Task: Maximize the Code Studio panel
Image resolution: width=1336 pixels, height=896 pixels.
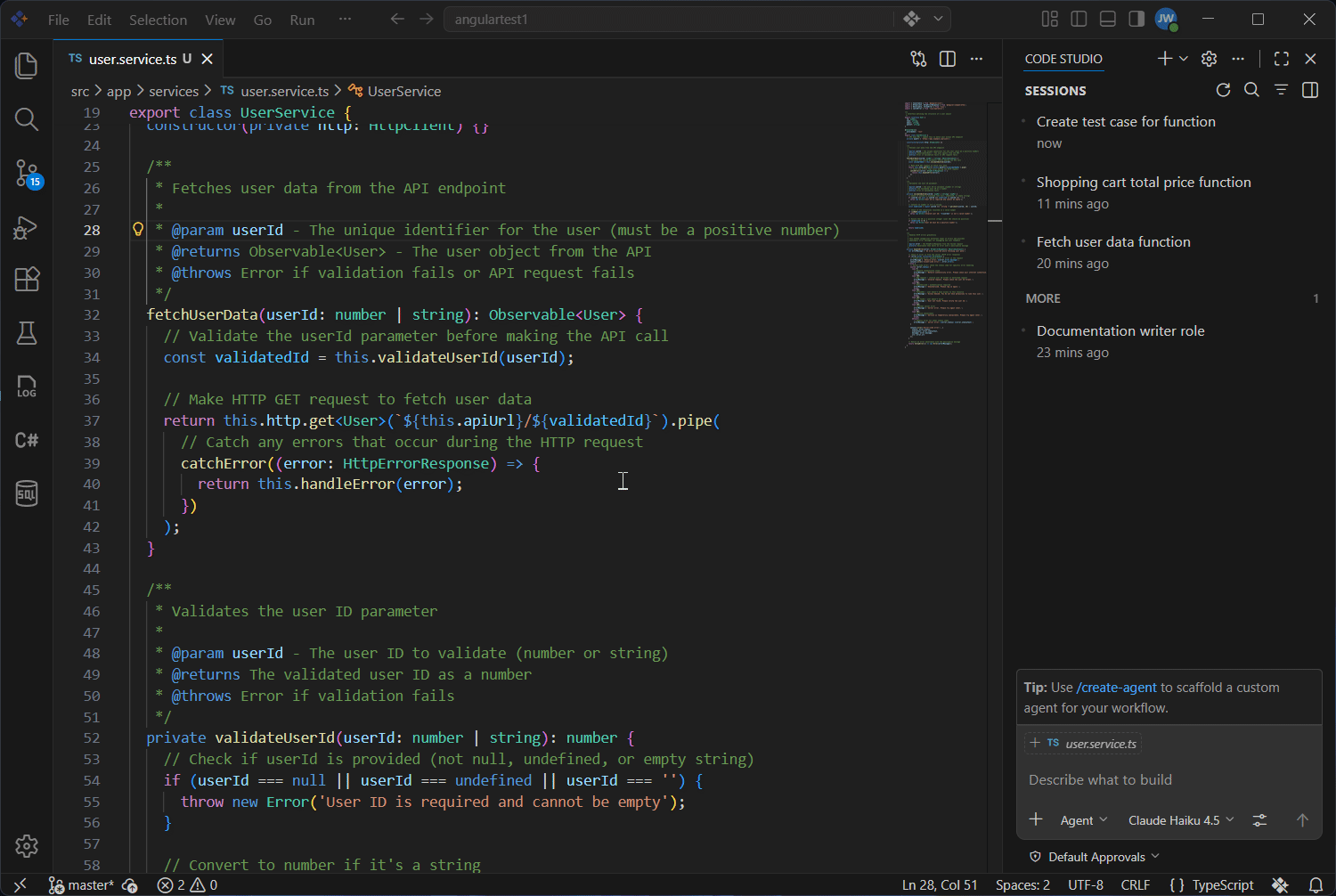Action: 1282,59
